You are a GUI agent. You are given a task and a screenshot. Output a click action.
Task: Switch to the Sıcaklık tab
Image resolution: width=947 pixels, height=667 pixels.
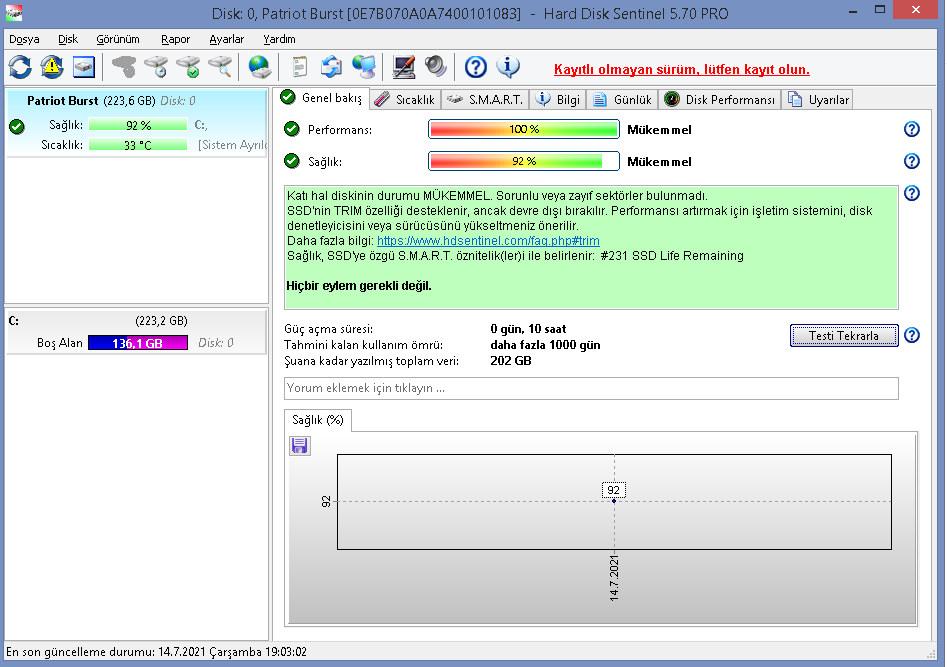(x=405, y=100)
